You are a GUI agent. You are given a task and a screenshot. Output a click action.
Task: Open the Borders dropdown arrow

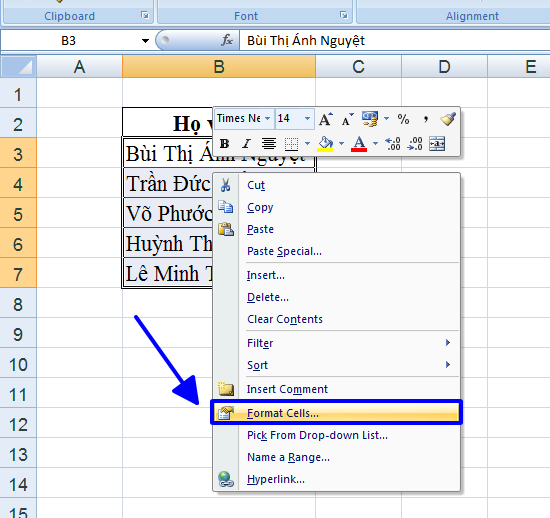tap(307, 143)
